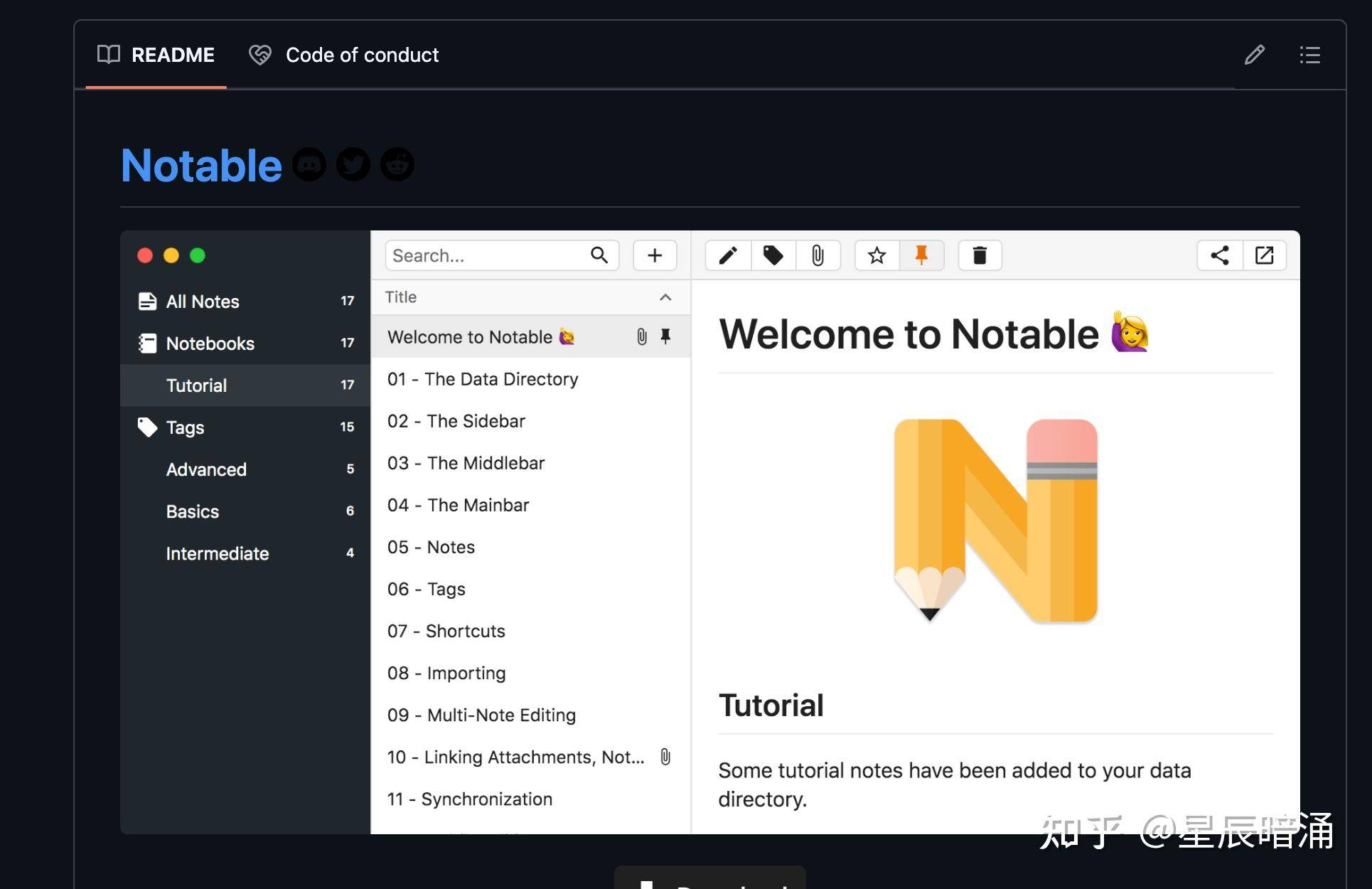The width and height of the screenshot is (1372, 889).
Task: Toggle the favorite star button
Action: click(x=877, y=255)
